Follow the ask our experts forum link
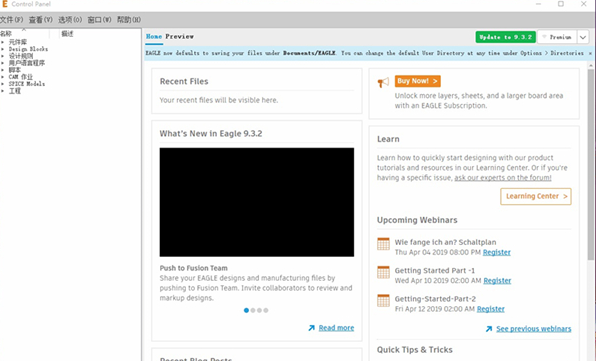 tap(502, 178)
